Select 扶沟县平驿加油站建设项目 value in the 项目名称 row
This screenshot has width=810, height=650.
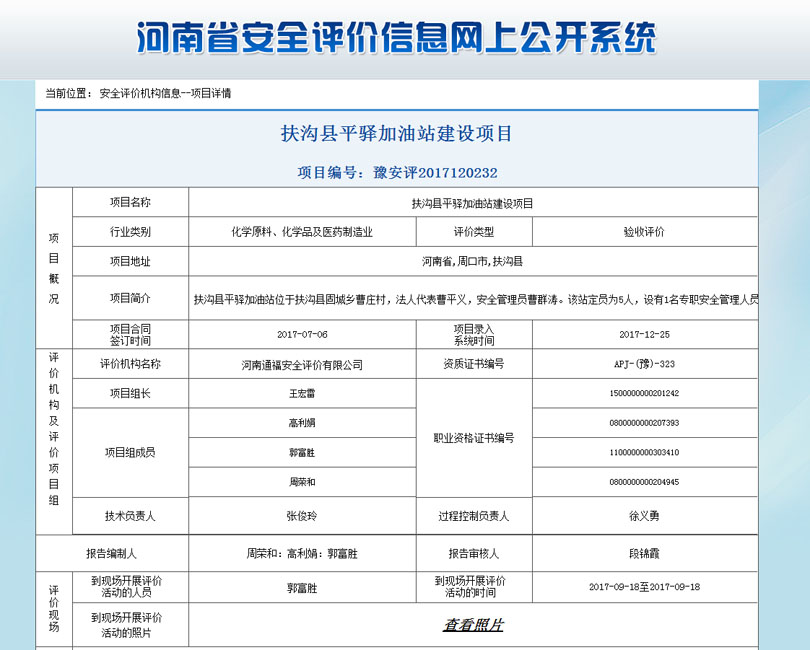point(473,204)
